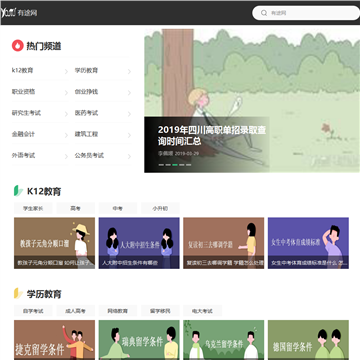Open the 创业挣钱 channel link
Image resolution: width=360 pixels, height=360 pixels.
coord(86,92)
